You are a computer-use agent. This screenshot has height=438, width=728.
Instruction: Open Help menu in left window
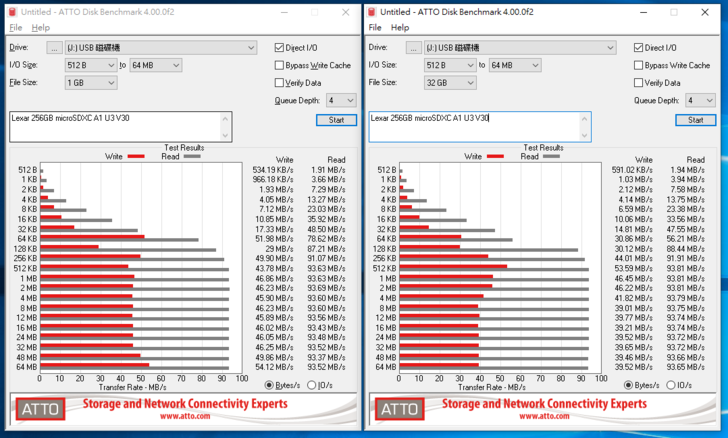[x=40, y=27]
